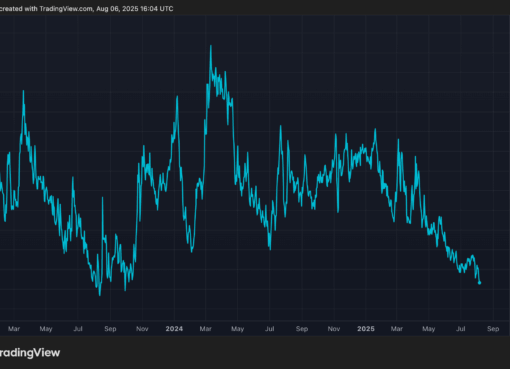The height and width of the screenshot is (369, 510).
Task: Click the Mar axis label right after 2025
Action: (397, 329)
